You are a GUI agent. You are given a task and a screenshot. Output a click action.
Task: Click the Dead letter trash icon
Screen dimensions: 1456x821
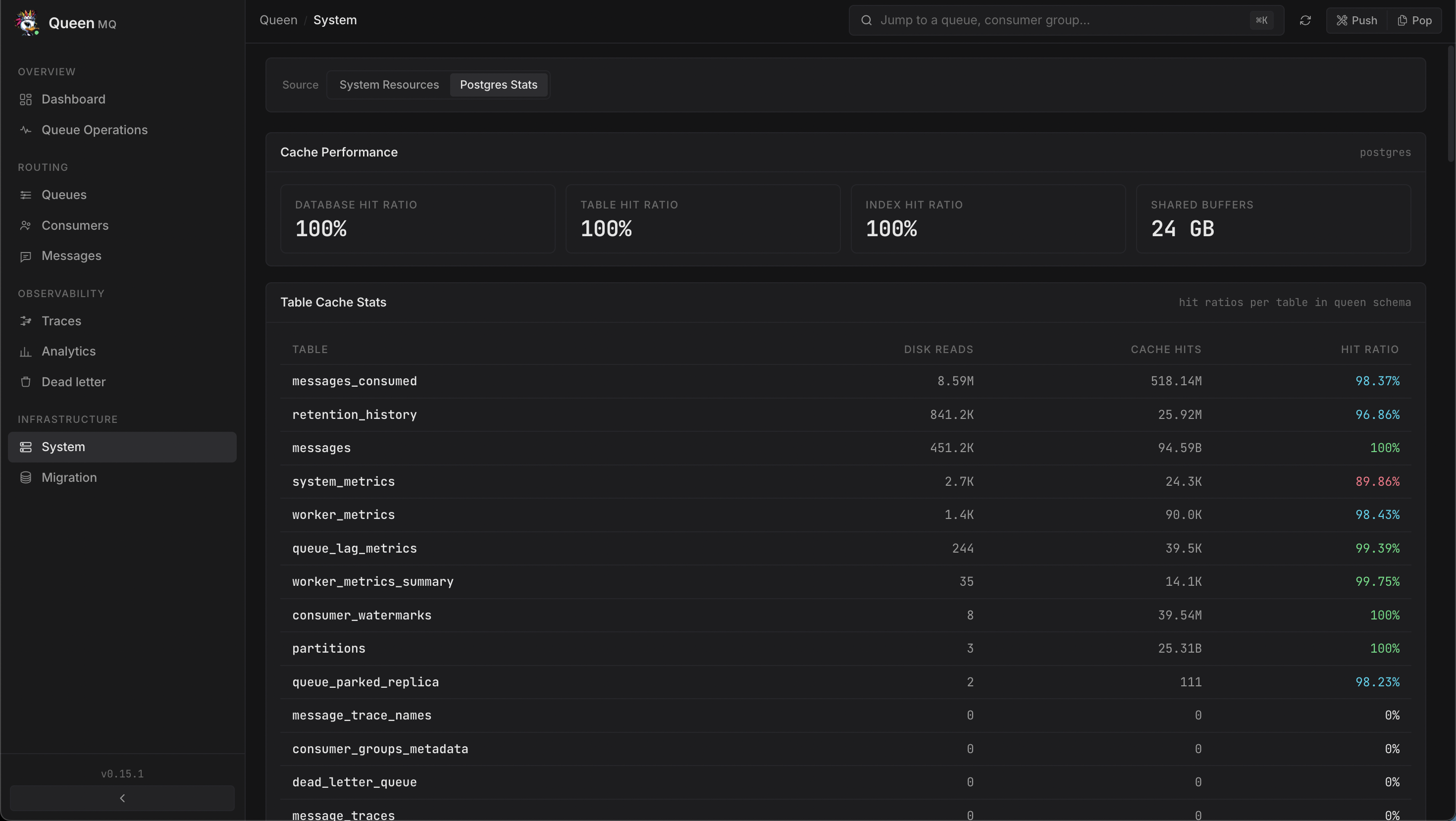click(x=25, y=382)
